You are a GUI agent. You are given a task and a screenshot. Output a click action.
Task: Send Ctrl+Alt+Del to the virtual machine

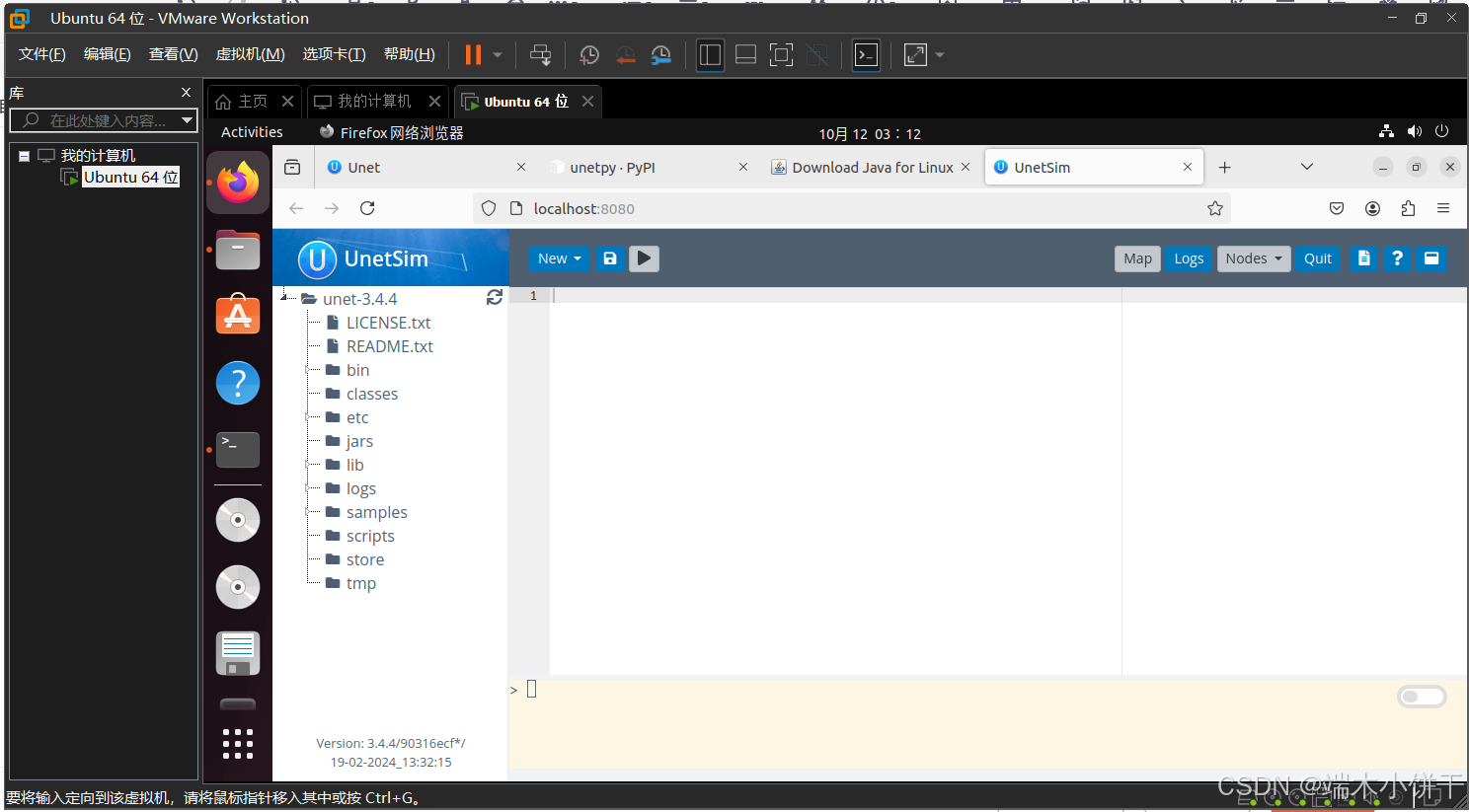540,55
